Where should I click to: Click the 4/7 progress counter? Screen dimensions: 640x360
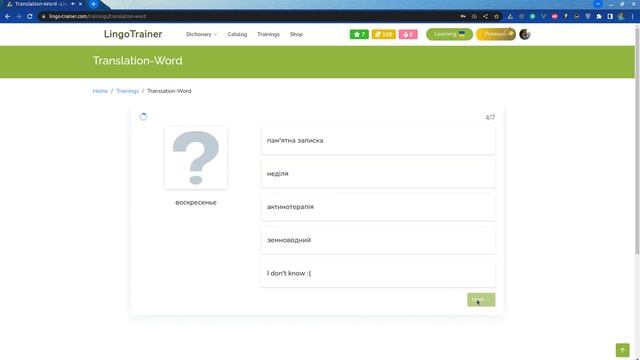(x=490, y=118)
